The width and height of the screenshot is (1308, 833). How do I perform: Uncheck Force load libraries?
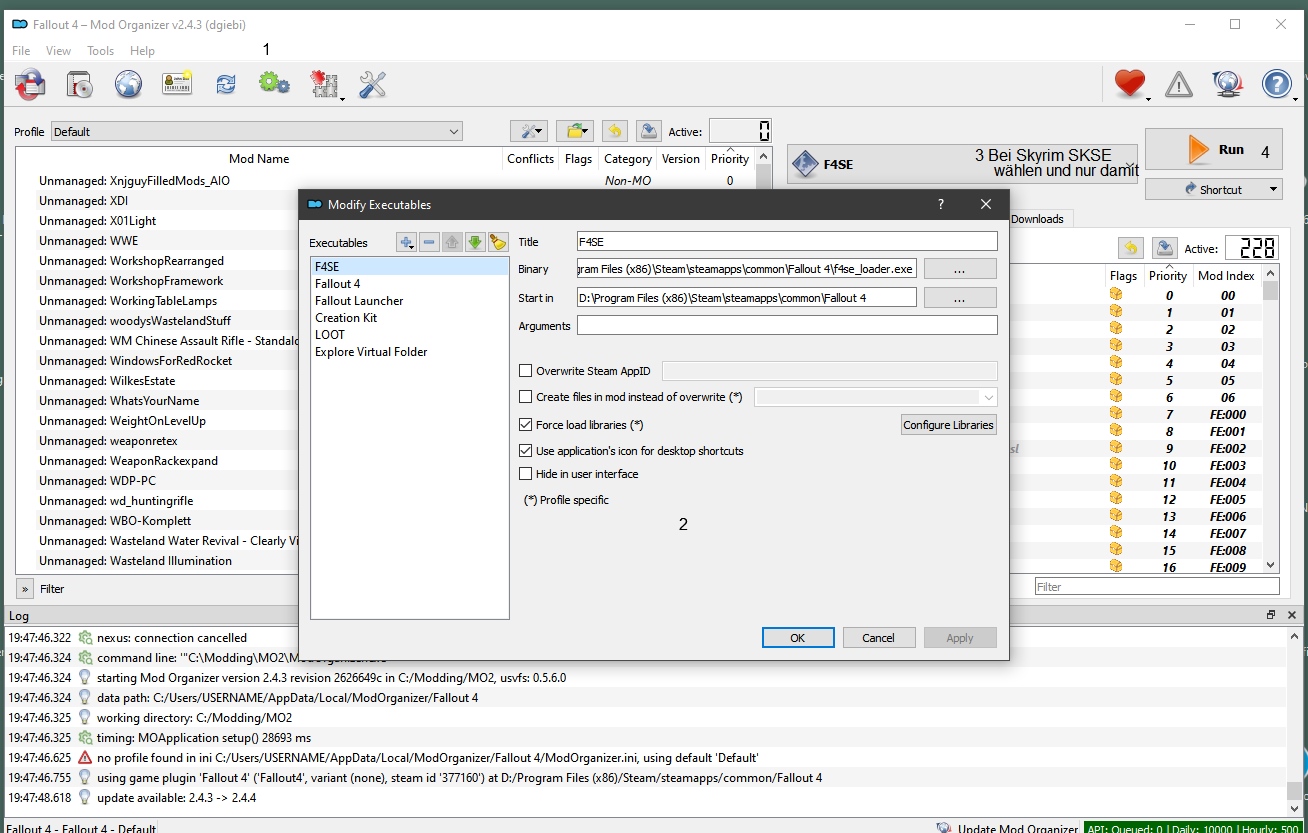[x=526, y=425]
